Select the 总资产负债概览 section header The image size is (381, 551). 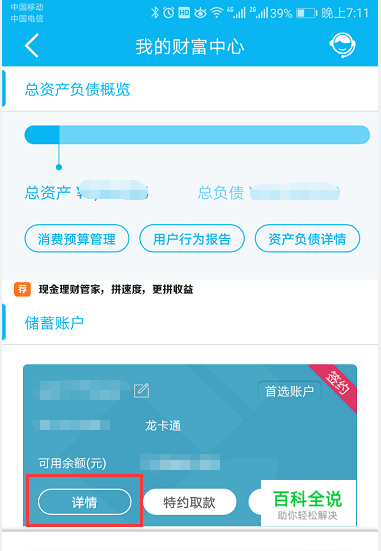click(77, 89)
